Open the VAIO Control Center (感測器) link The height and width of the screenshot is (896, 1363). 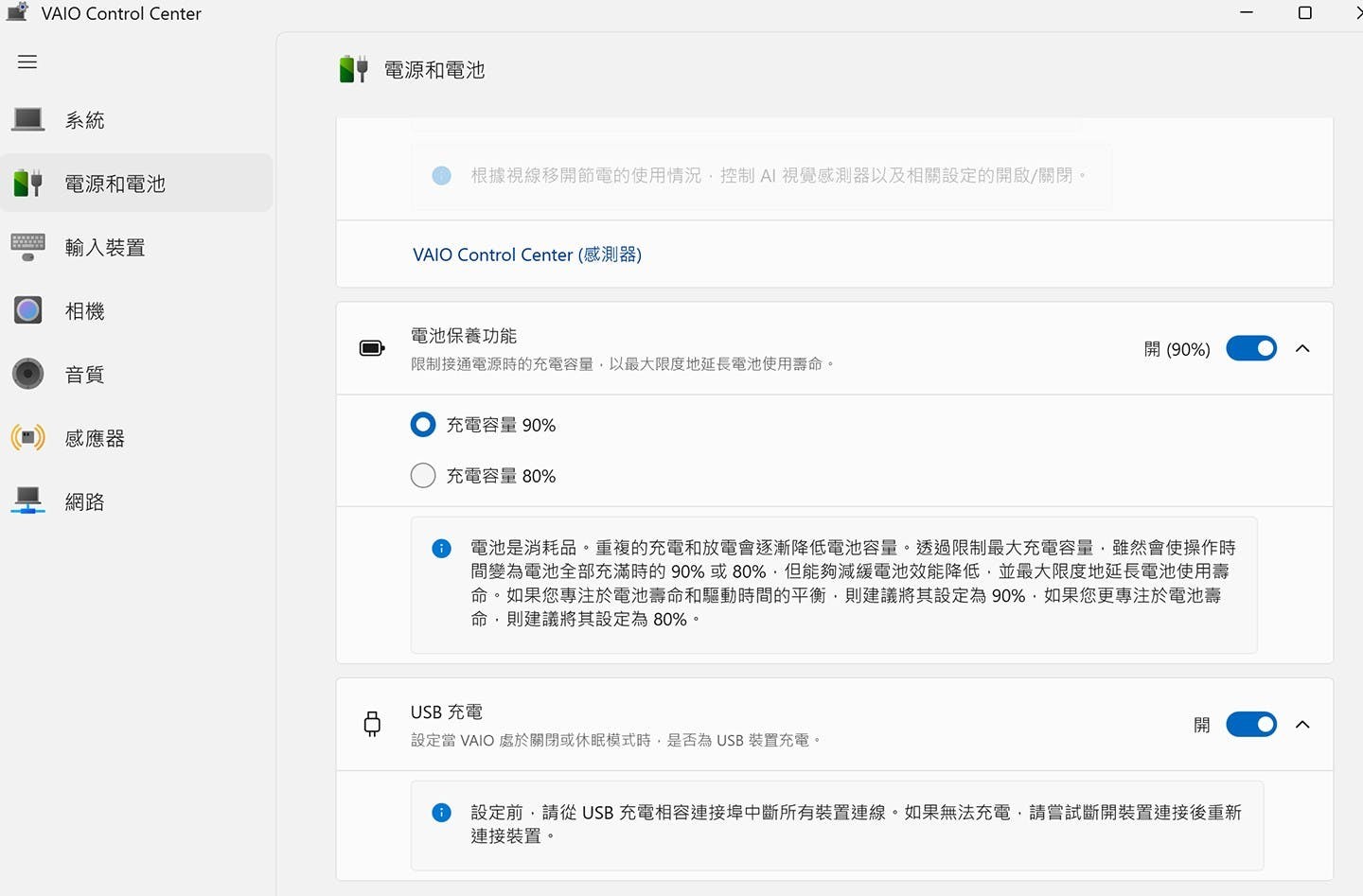click(527, 255)
